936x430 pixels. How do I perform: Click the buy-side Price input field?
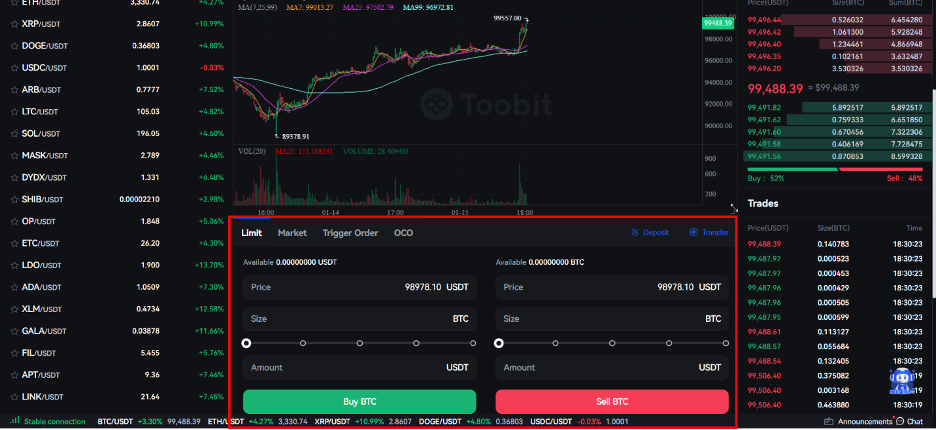(x=358, y=287)
